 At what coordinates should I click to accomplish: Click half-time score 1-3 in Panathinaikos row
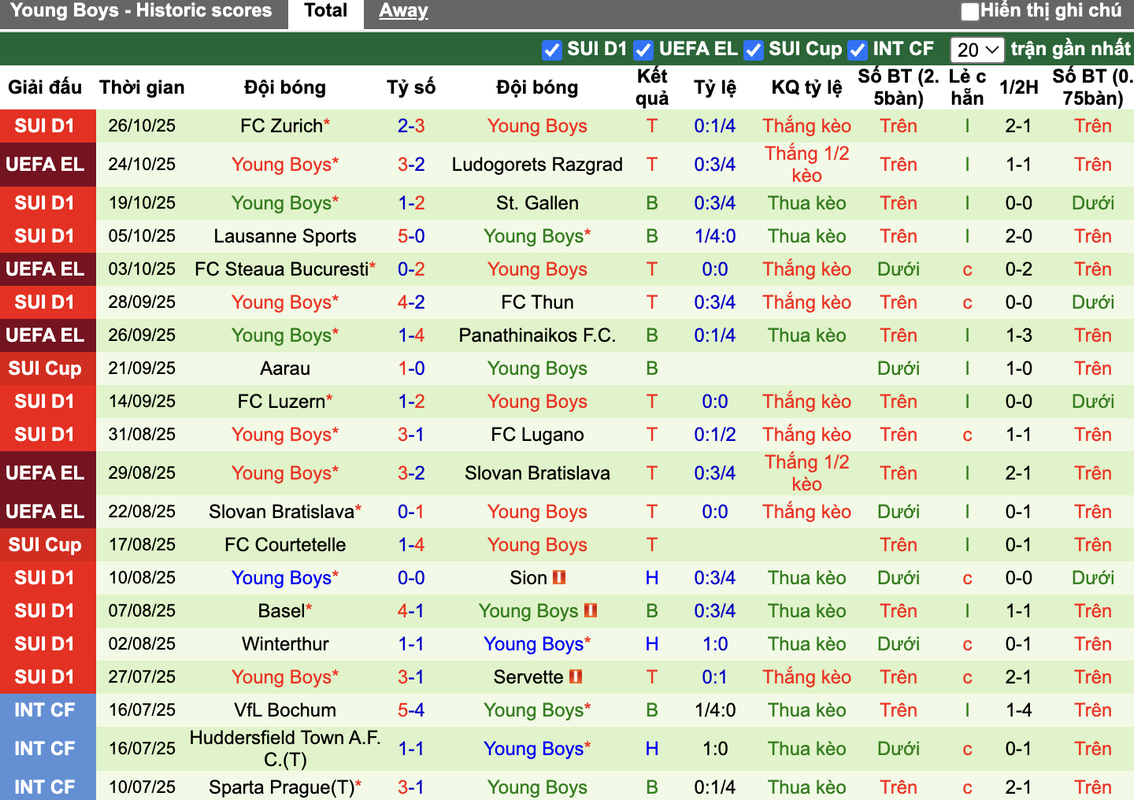1018,335
